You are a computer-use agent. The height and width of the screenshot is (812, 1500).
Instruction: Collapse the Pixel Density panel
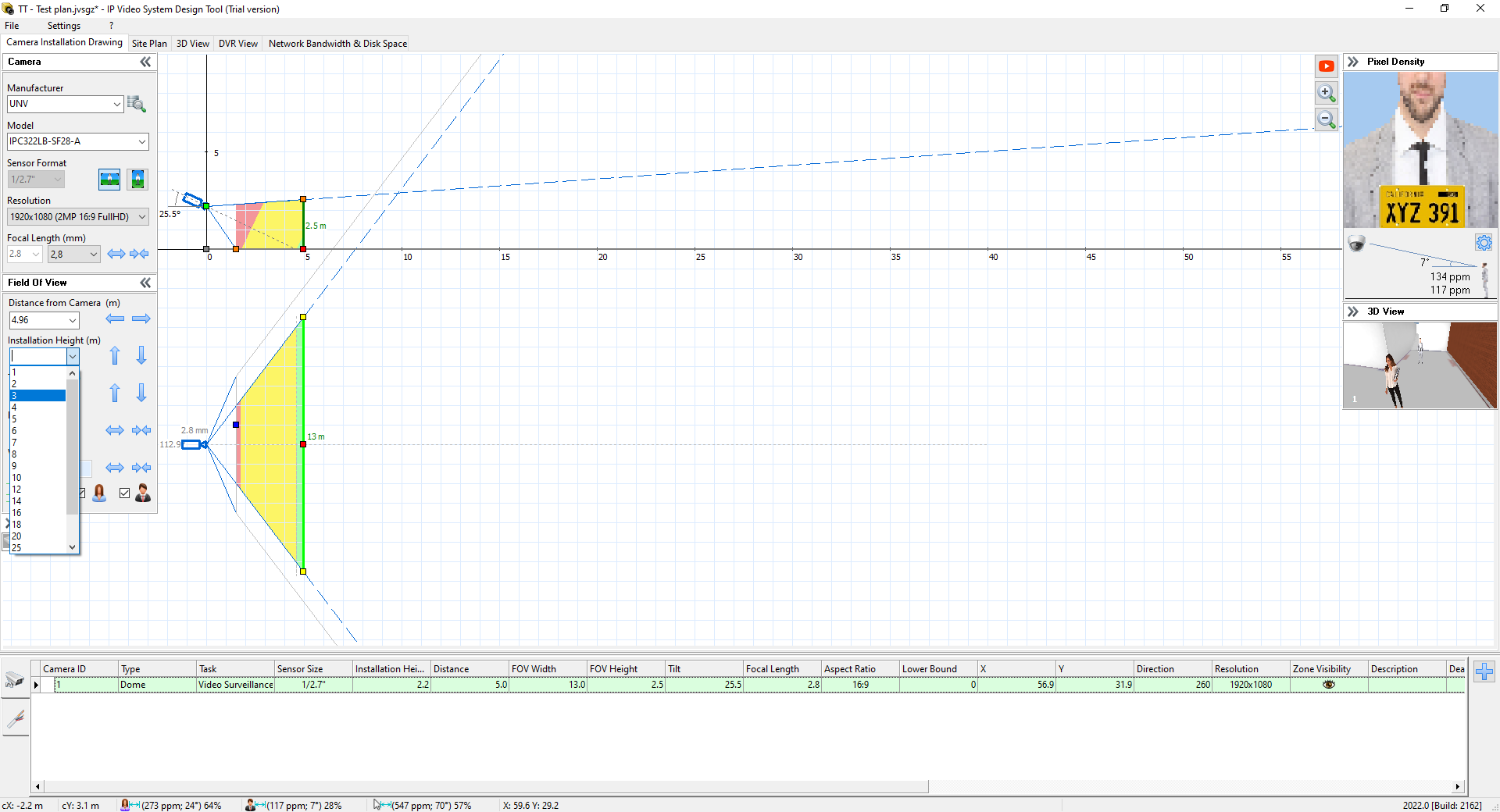1353,62
